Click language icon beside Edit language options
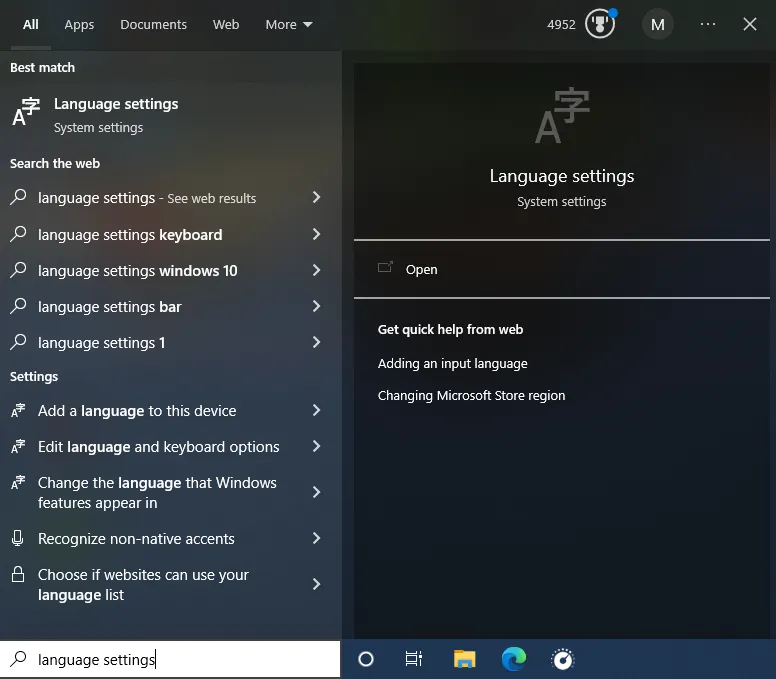Image resolution: width=776 pixels, height=679 pixels. point(18,446)
